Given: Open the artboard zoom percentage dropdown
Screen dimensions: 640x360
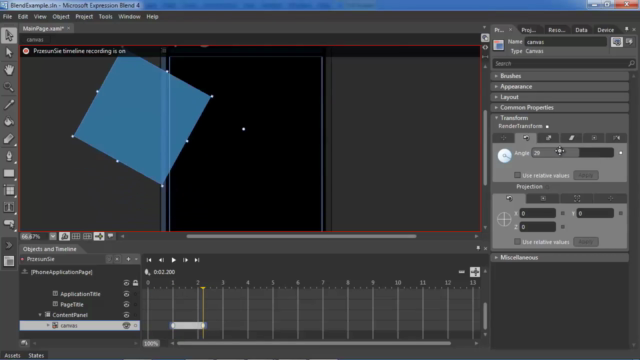Looking at the screenshot, I should click(x=53, y=236).
